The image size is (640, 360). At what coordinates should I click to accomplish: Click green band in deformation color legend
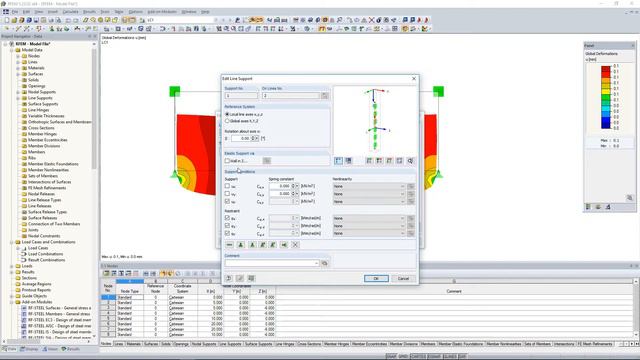(x=606, y=98)
